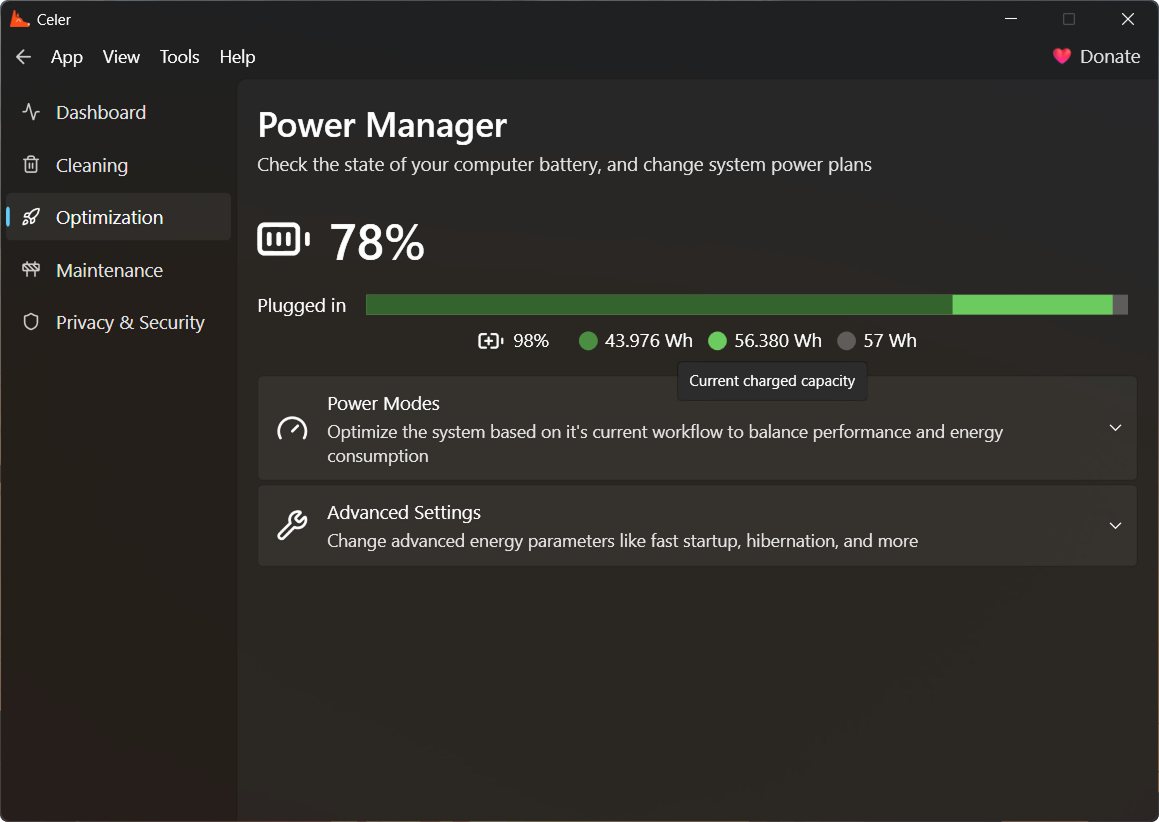Click the Privacy & Security shield icon
Image resolution: width=1159 pixels, height=822 pixels.
coord(31,322)
